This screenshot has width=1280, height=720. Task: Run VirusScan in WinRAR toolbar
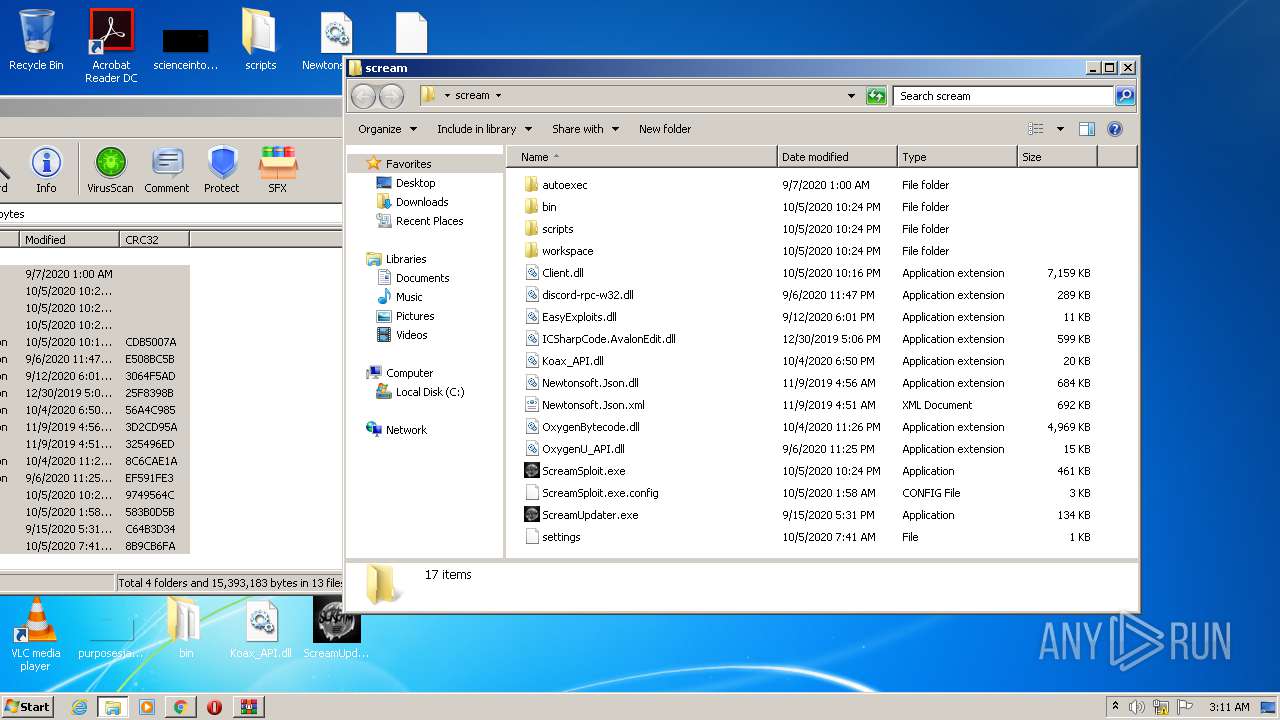[x=110, y=170]
